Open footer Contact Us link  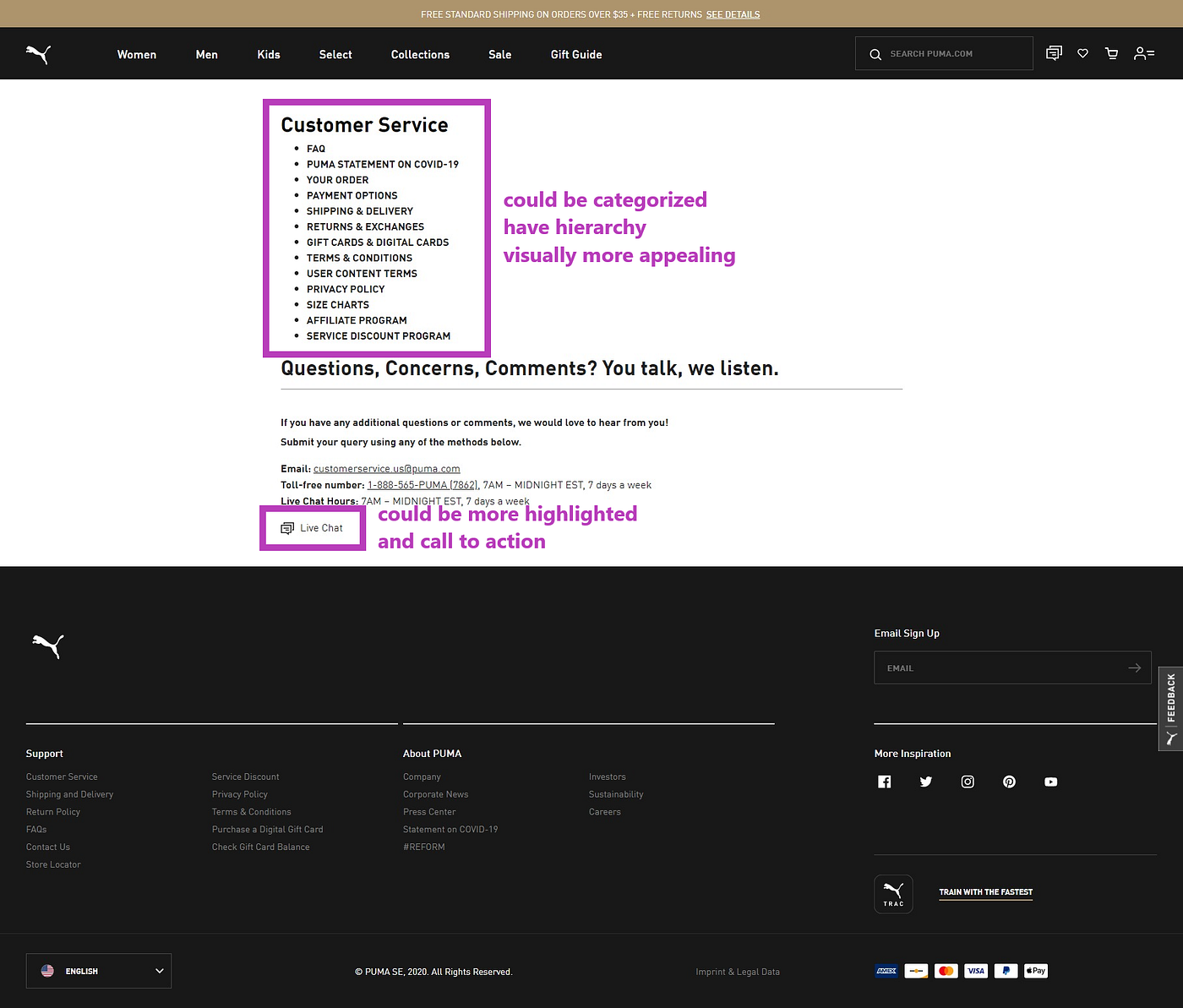(x=48, y=847)
